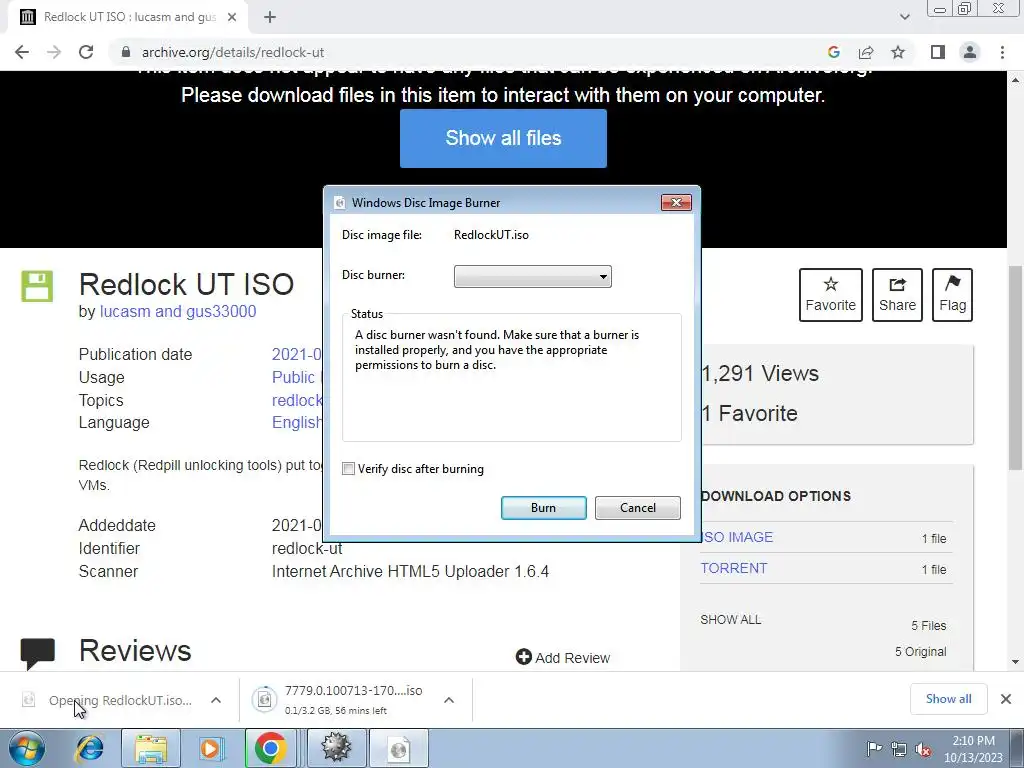Click the network tray icon
This screenshot has height=768, width=1024.
899,748
